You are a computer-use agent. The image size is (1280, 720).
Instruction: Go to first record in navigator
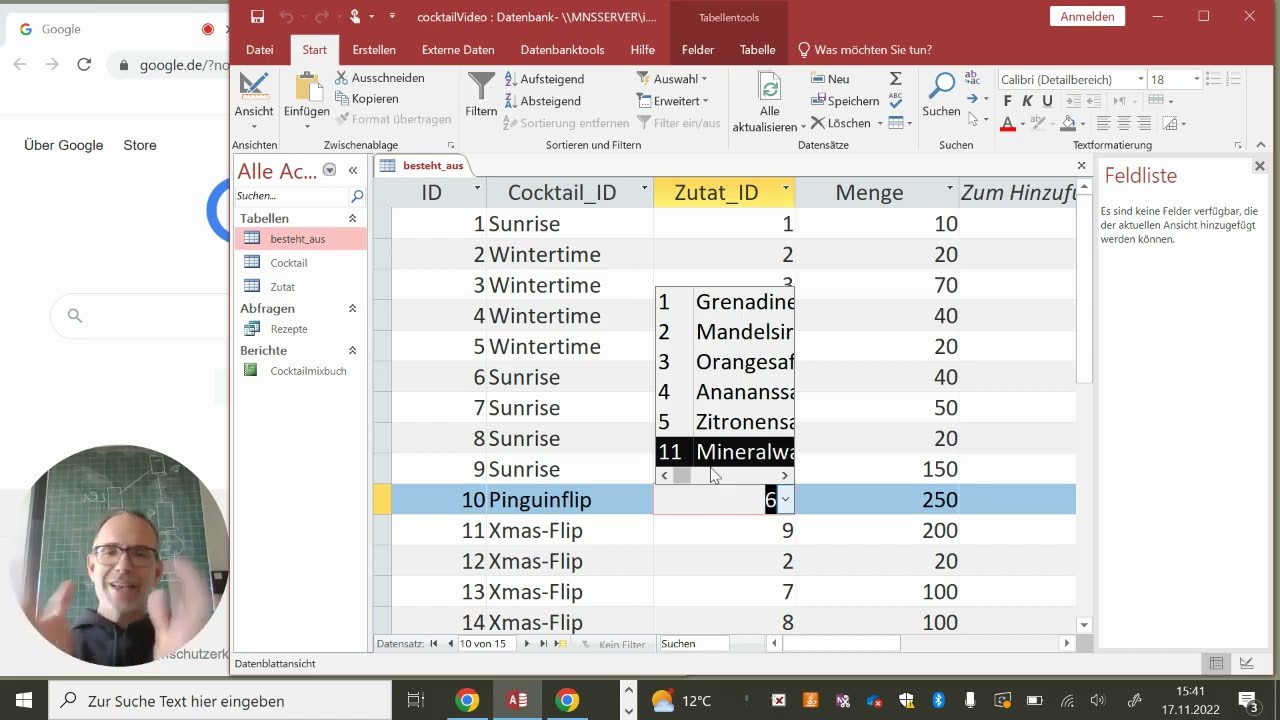pos(434,644)
